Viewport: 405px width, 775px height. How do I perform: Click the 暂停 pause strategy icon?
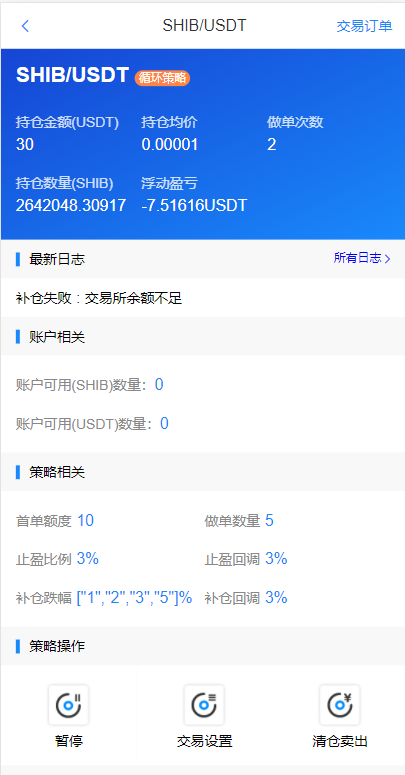tap(68, 705)
